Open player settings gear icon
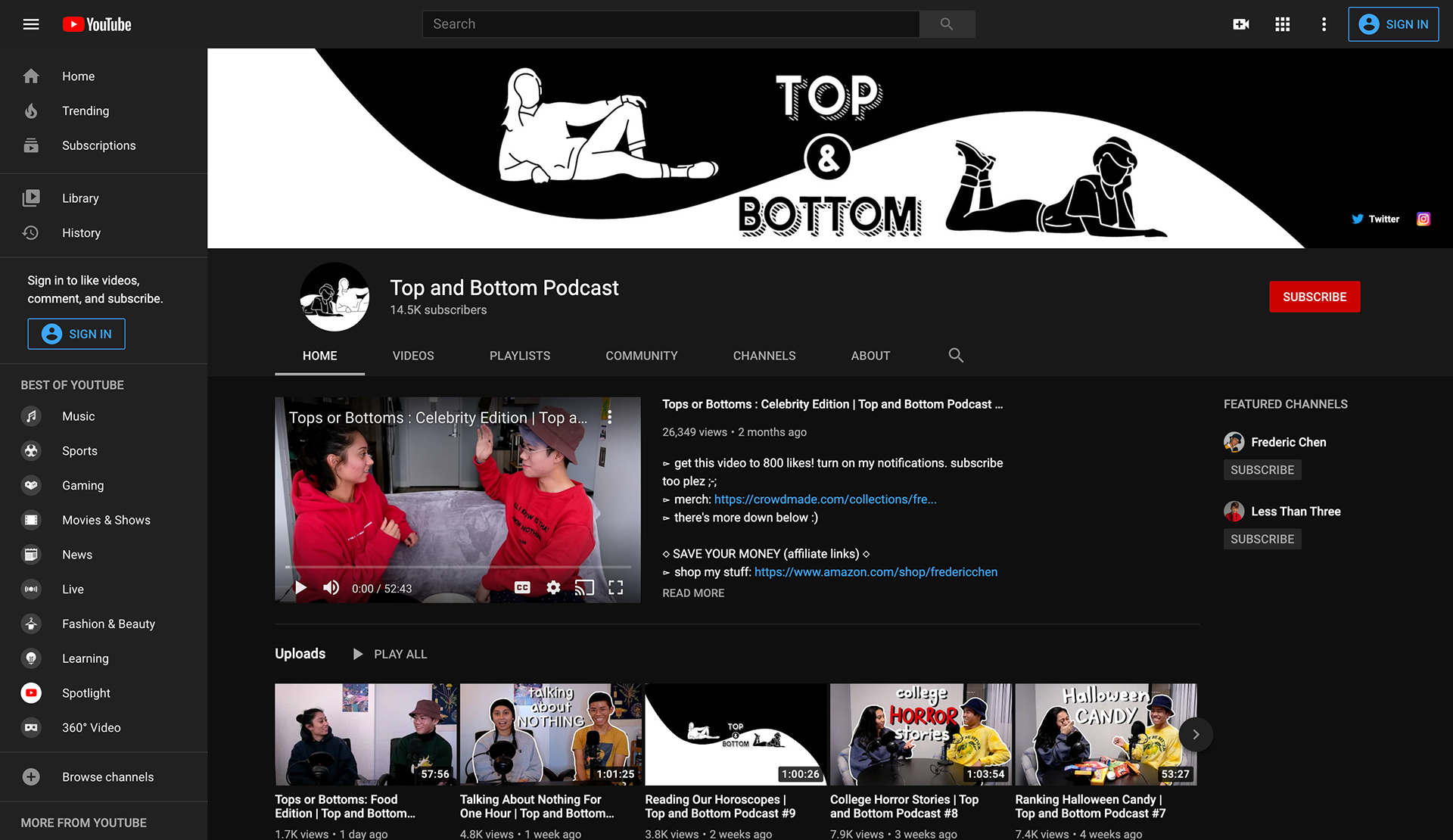 (x=553, y=588)
